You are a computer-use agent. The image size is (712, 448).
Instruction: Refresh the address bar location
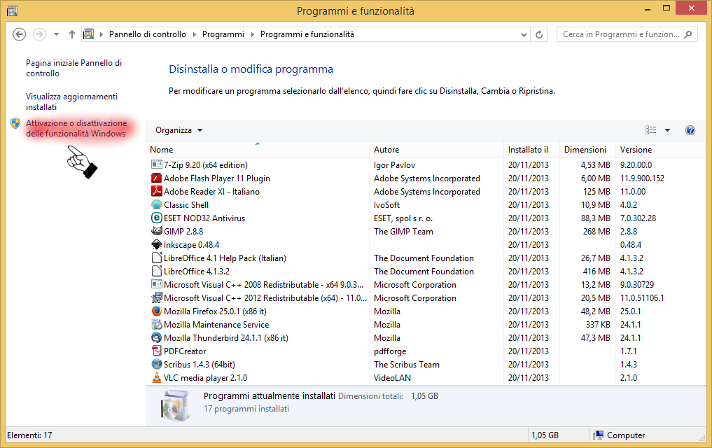[539, 34]
